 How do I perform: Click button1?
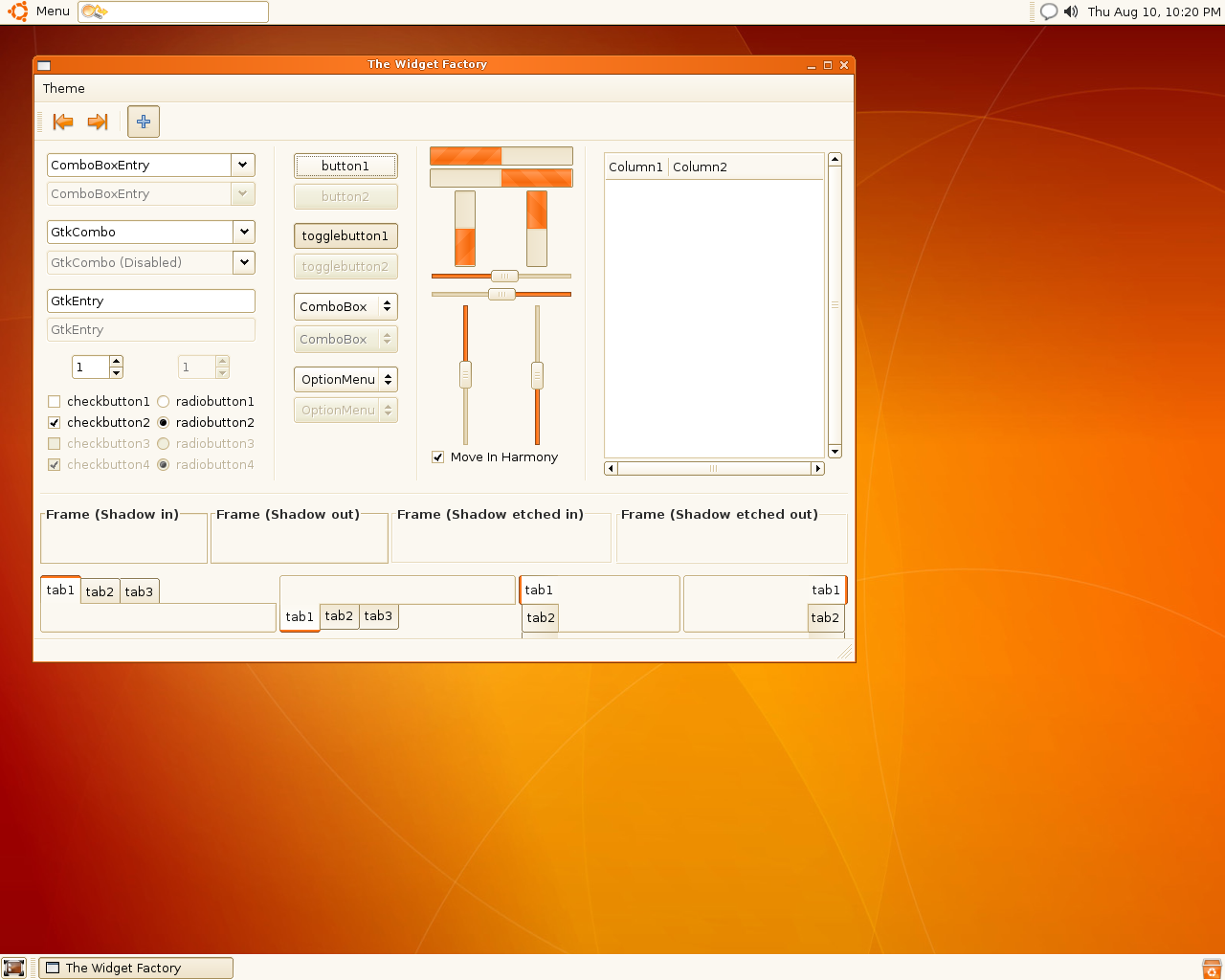(x=345, y=167)
